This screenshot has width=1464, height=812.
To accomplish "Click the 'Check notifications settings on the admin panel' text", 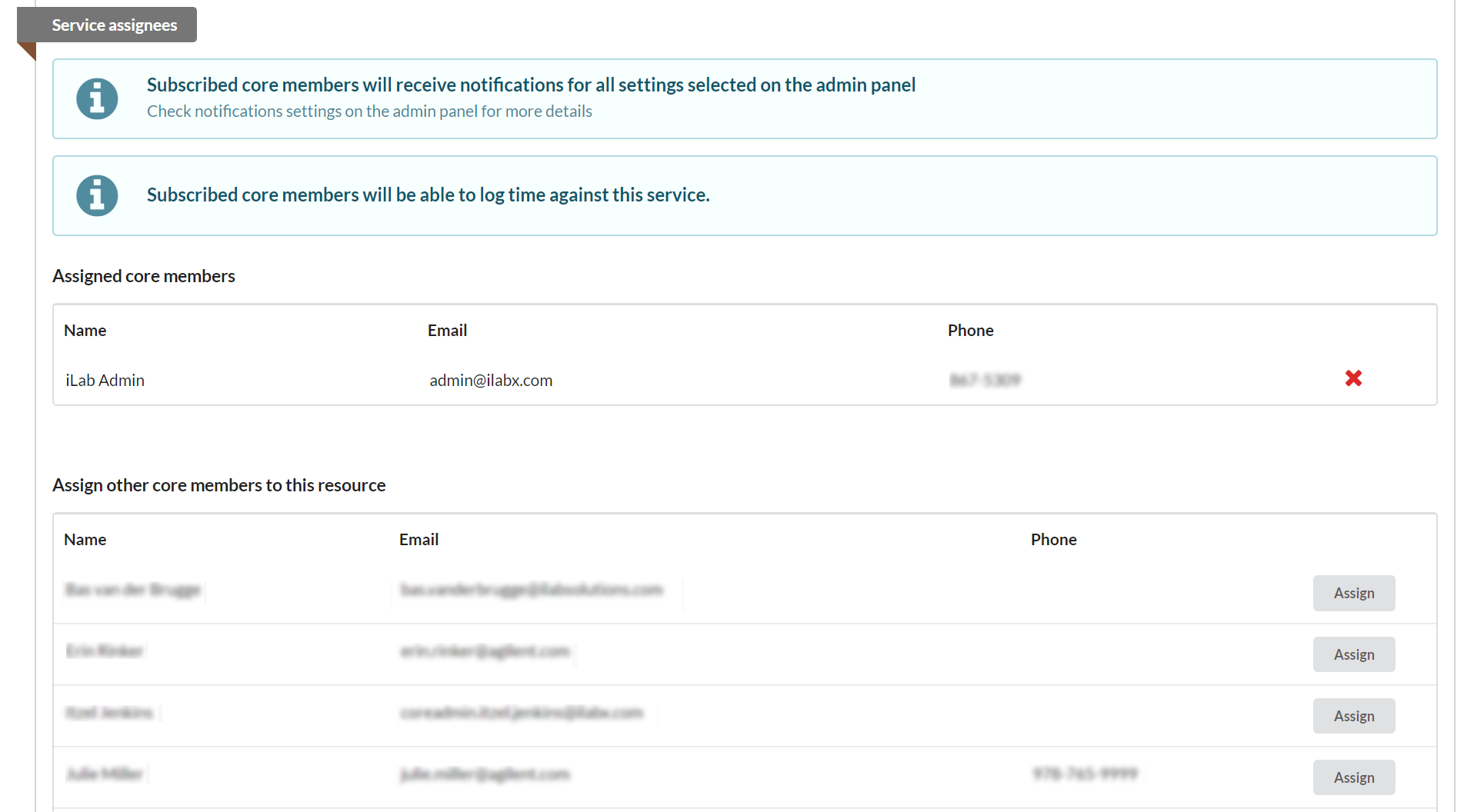I will click(369, 111).
